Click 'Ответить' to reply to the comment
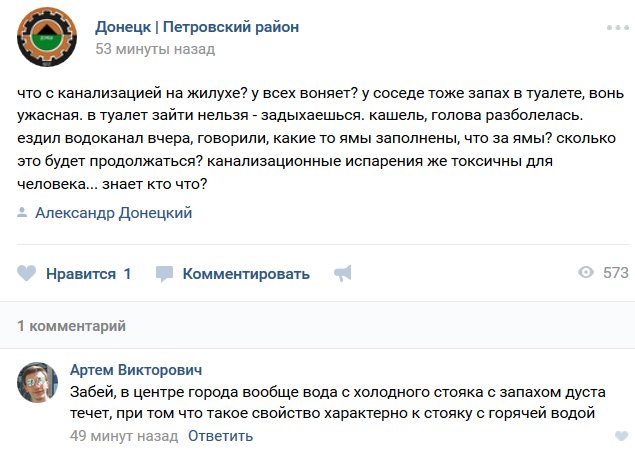Viewport: 635px width, 454px height. (221, 436)
